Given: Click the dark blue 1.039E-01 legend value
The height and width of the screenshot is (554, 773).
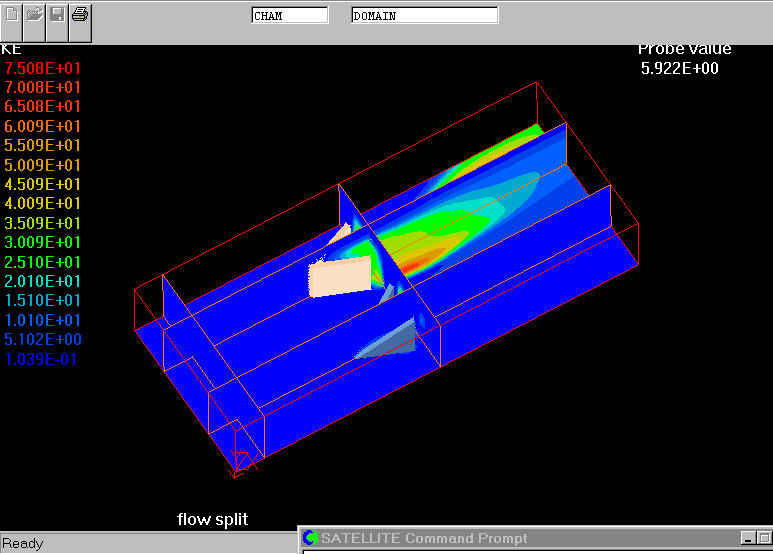Looking at the screenshot, I should (x=41, y=359).
